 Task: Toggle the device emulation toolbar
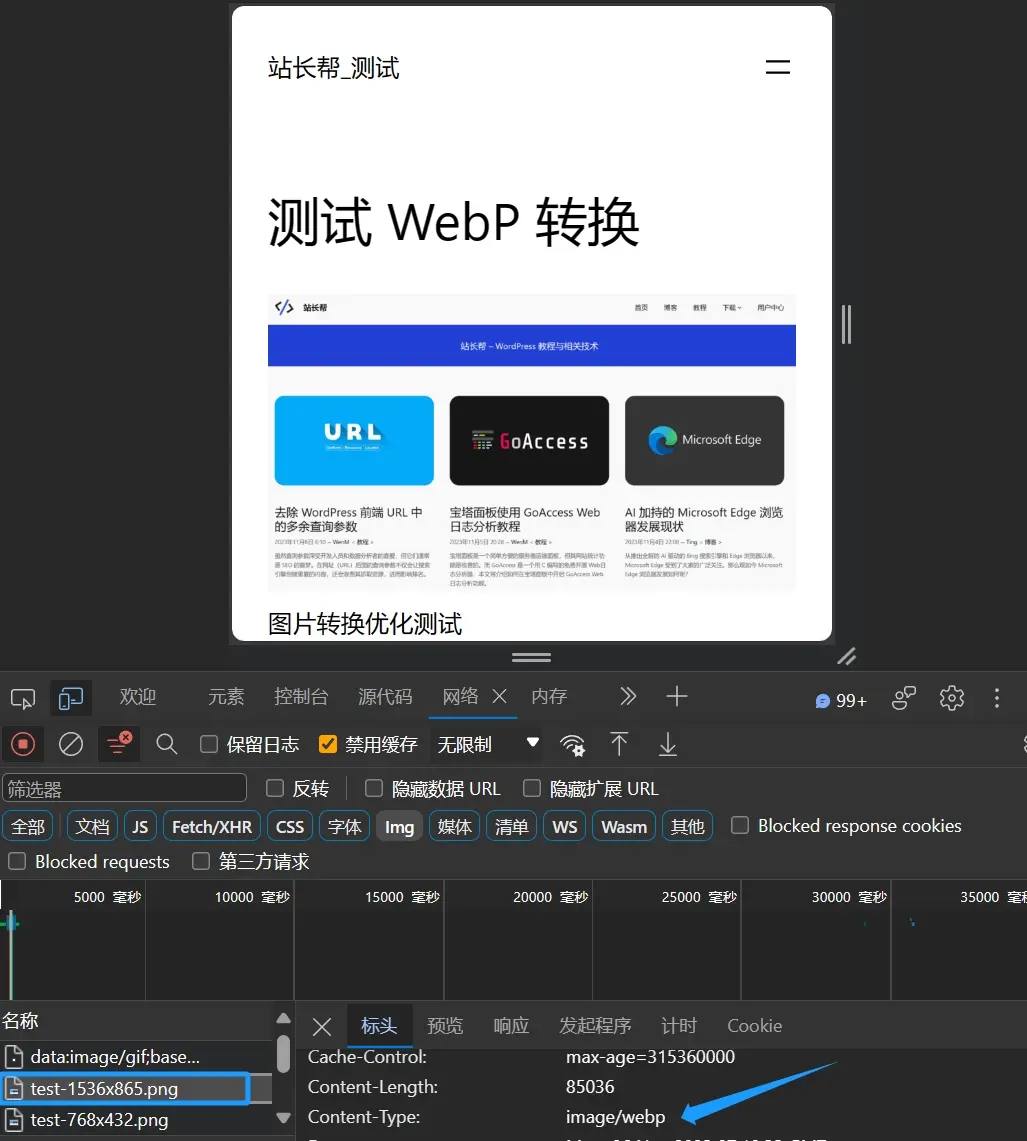(70, 697)
